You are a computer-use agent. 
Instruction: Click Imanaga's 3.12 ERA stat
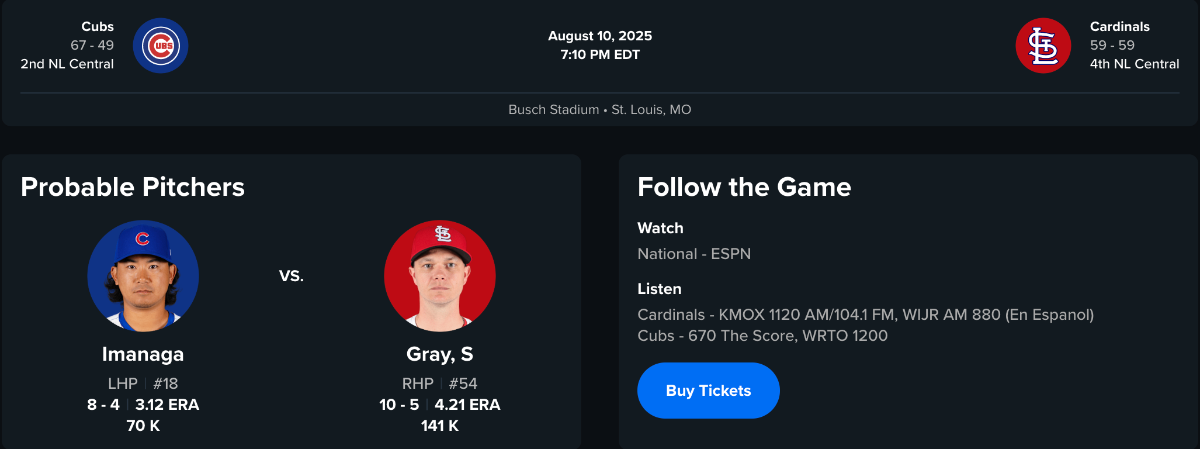[x=167, y=405]
